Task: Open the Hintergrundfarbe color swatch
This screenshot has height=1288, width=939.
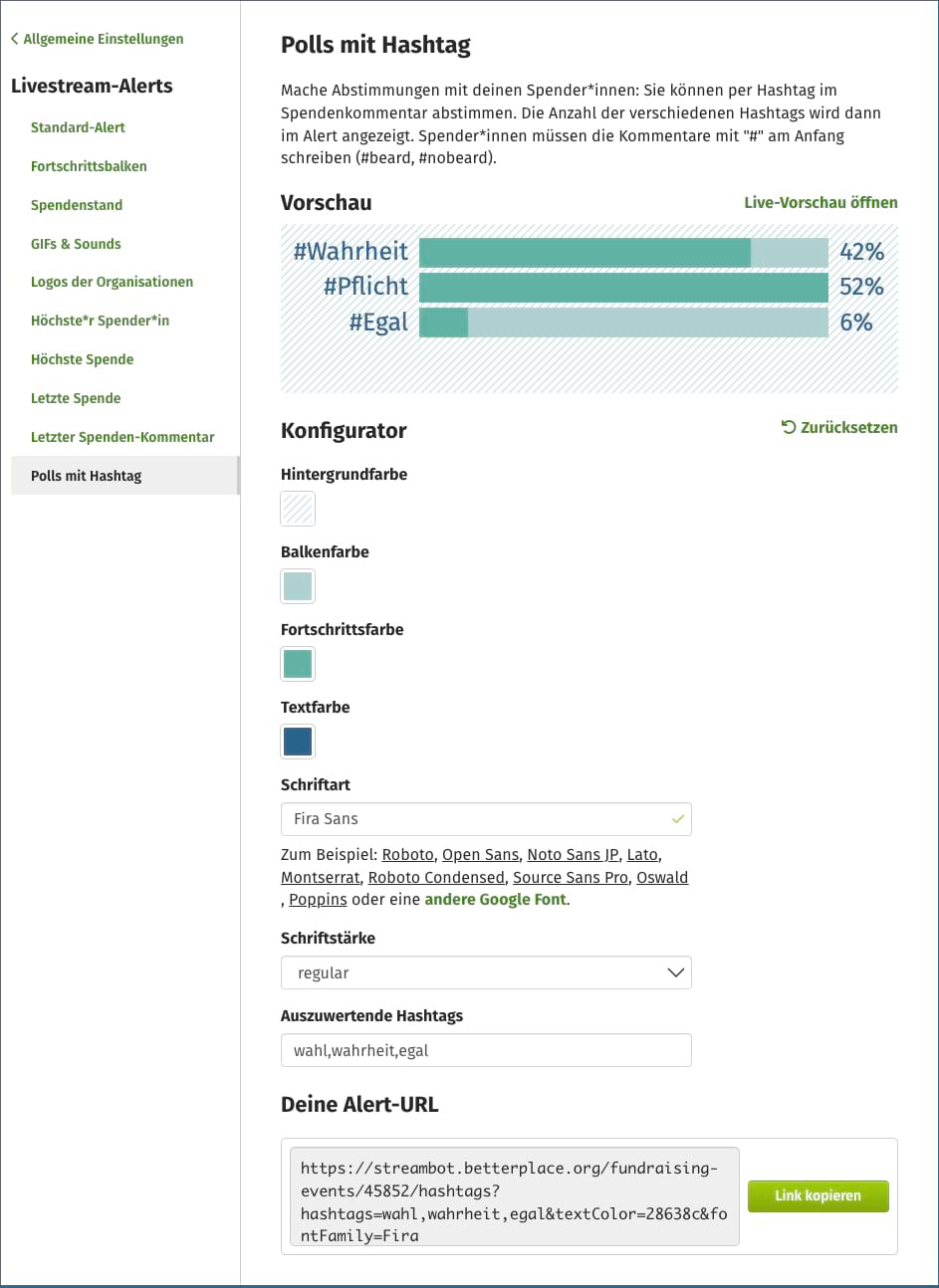Action: pyautogui.click(x=297, y=509)
